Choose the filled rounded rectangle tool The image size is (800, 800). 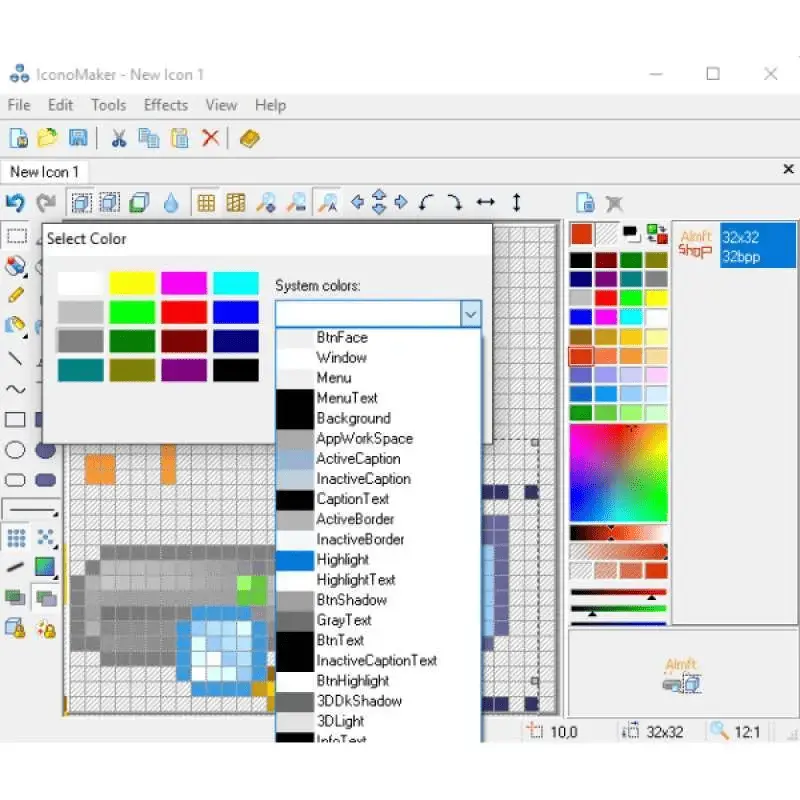click(46, 480)
